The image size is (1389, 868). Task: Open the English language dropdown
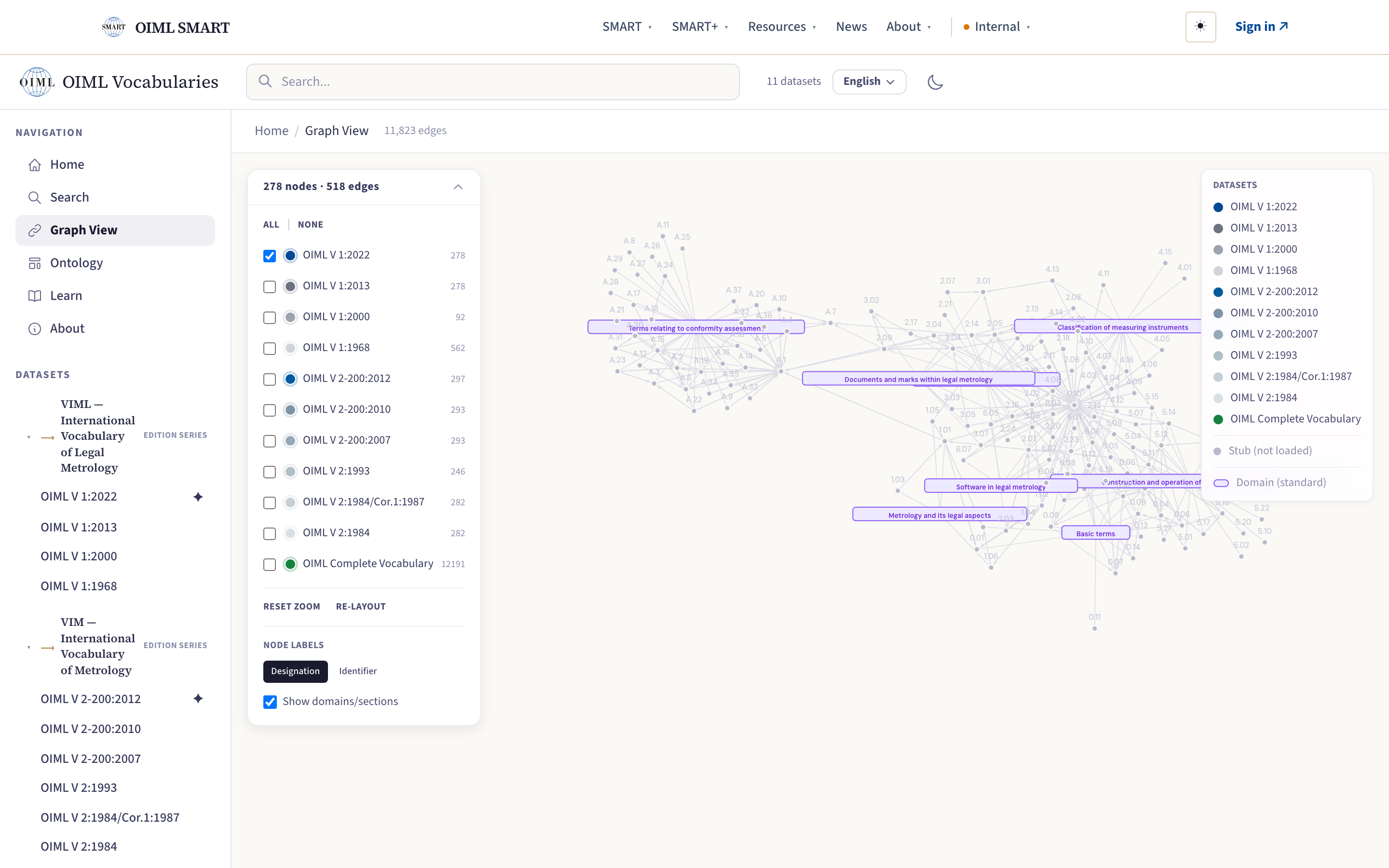(869, 81)
